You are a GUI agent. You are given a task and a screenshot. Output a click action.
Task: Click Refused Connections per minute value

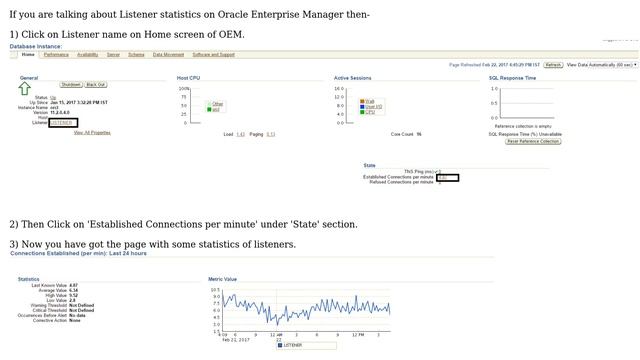(440, 182)
